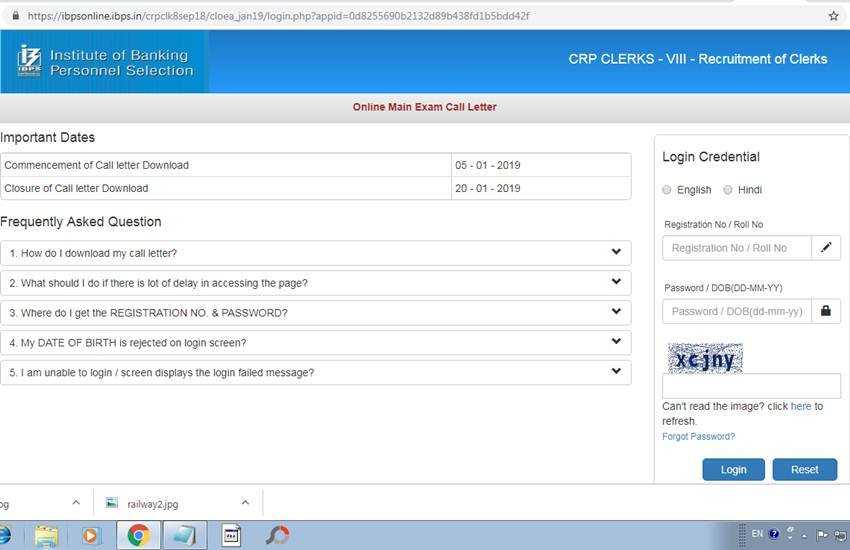
Task: Select the English language radio button
Action: click(x=667, y=190)
